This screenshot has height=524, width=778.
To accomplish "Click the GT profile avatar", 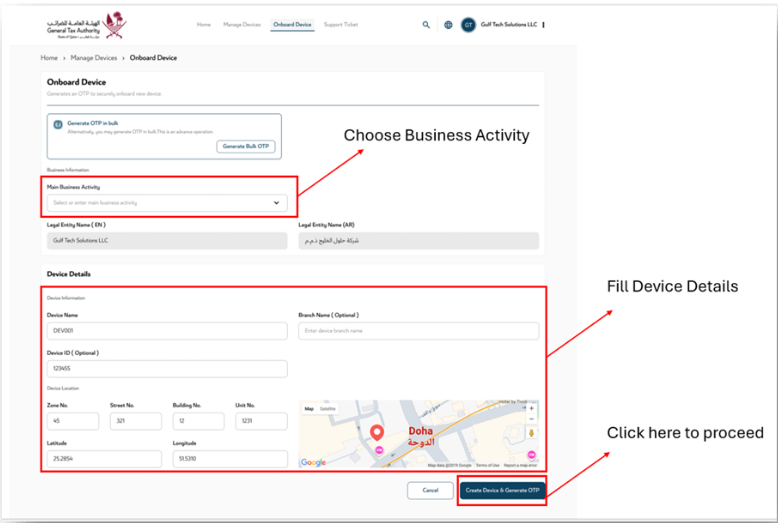I will (x=468, y=25).
